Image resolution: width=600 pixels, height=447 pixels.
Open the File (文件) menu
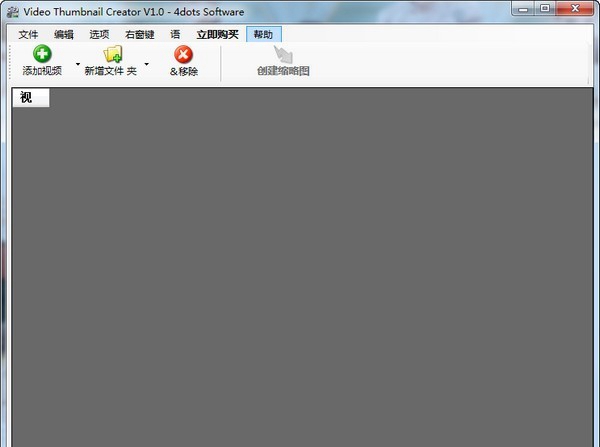coord(28,34)
